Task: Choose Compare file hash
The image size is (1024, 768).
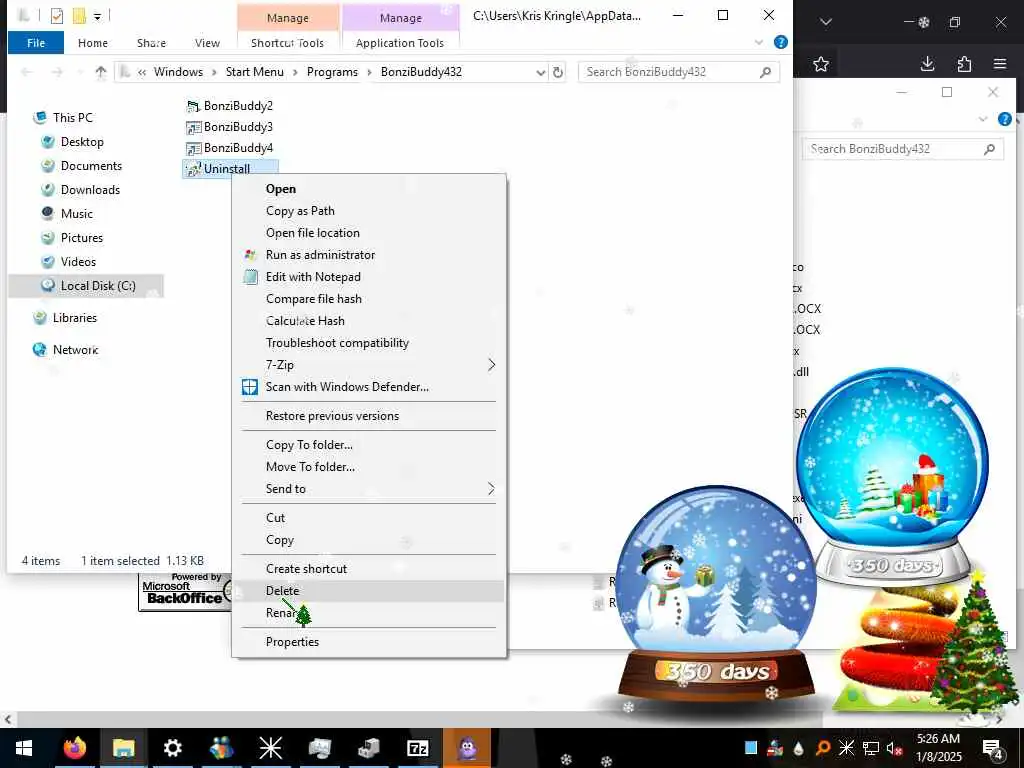Action: tap(369, 299)
